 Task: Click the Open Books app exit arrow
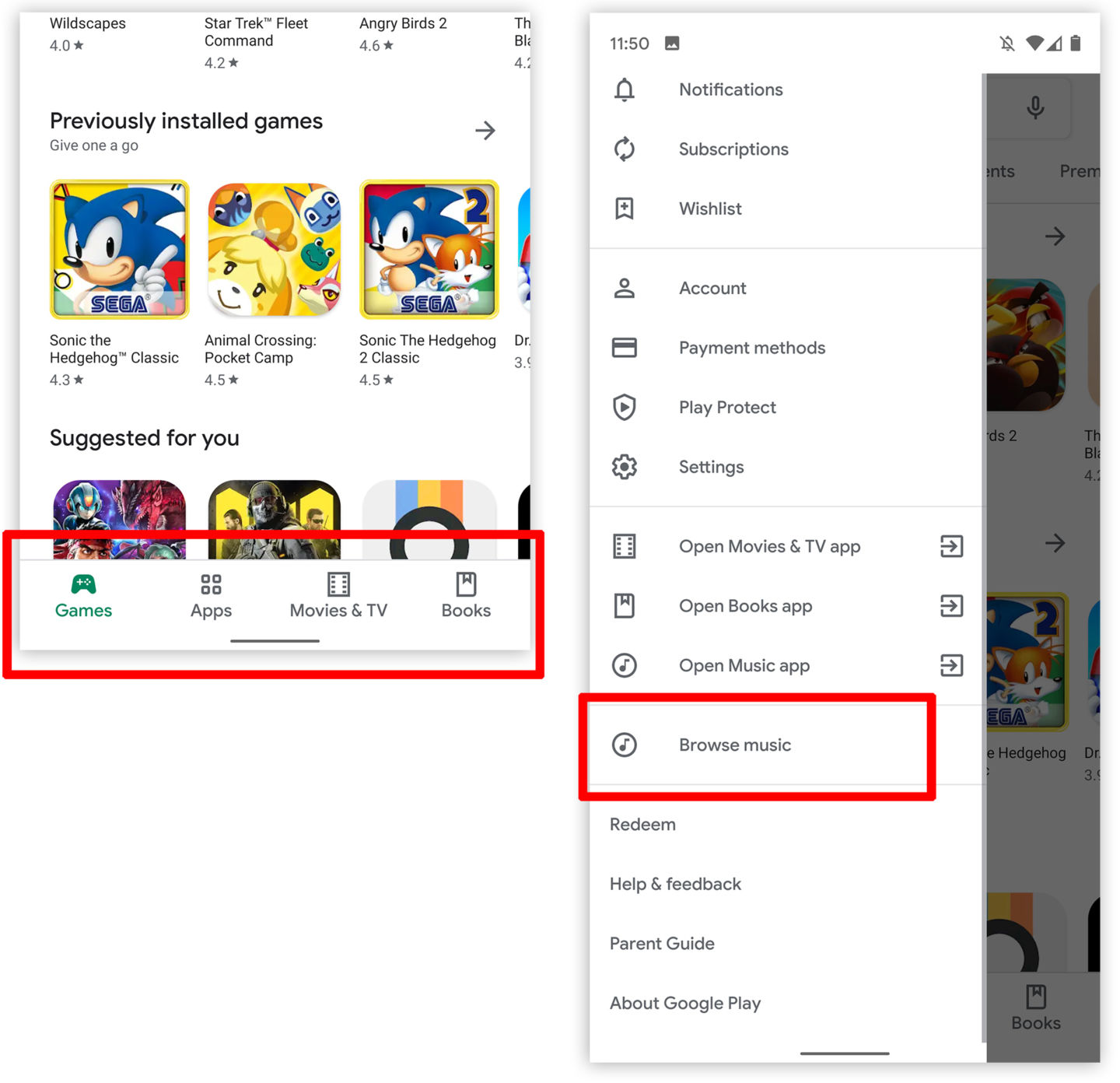coord(951,606)
